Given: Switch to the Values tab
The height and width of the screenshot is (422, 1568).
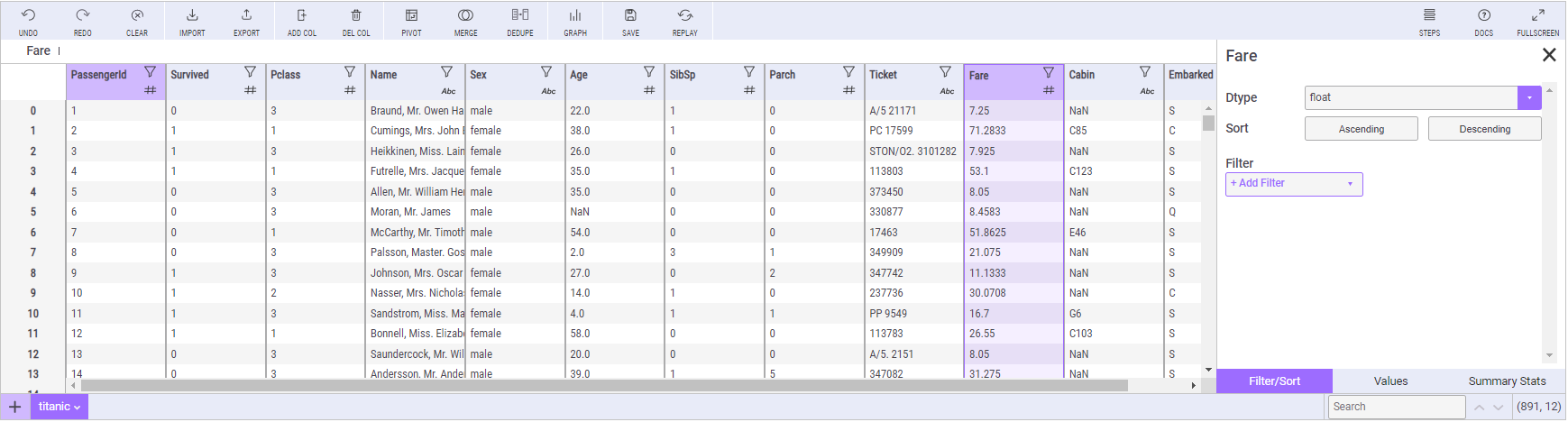Looking at the screenshot, I should coord(1390,381).
